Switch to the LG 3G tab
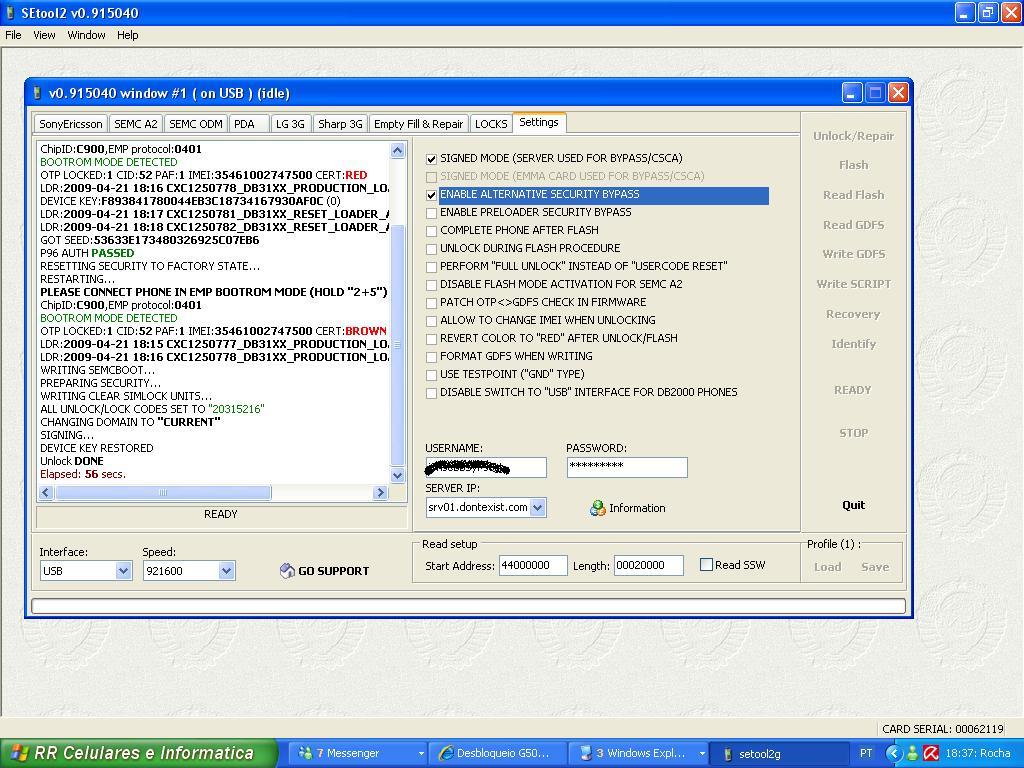Screen dimensions: 1024x768 290,123
